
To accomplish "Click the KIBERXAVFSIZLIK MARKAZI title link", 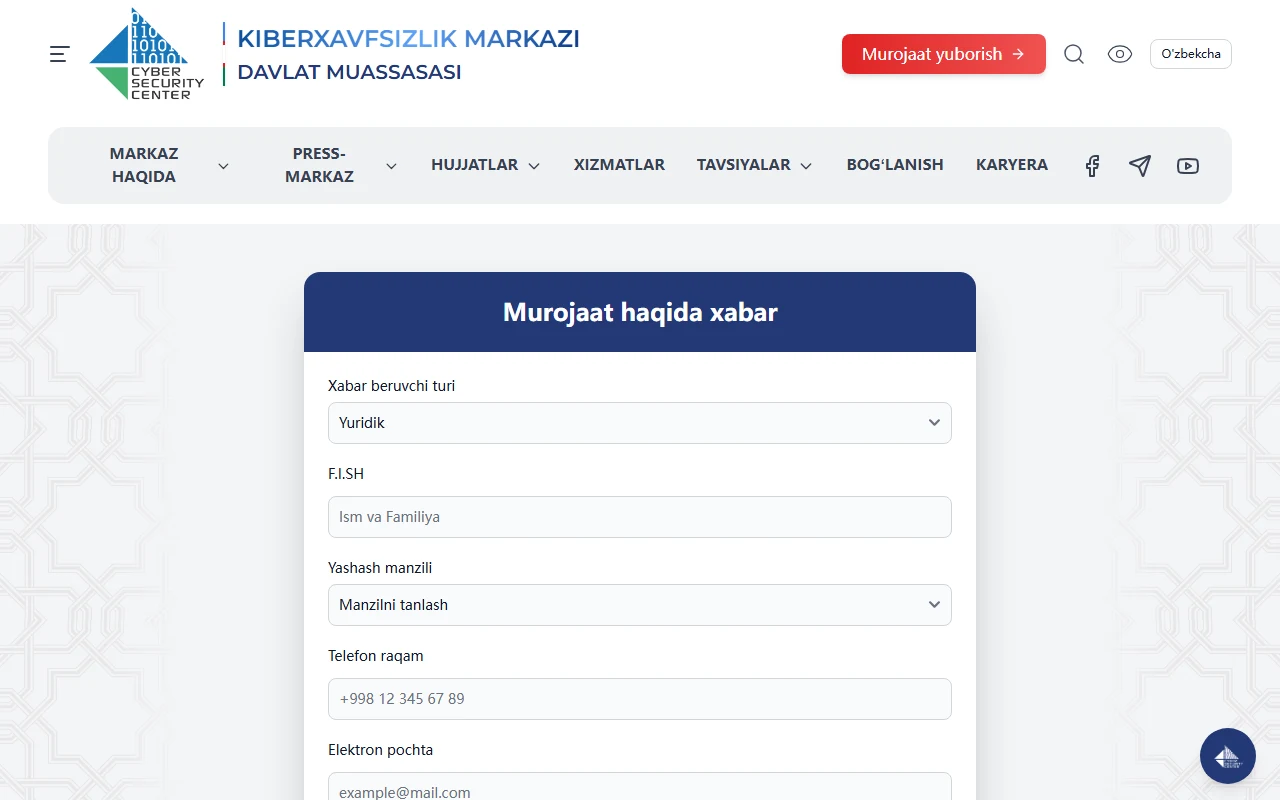I will tap(408, 39).
